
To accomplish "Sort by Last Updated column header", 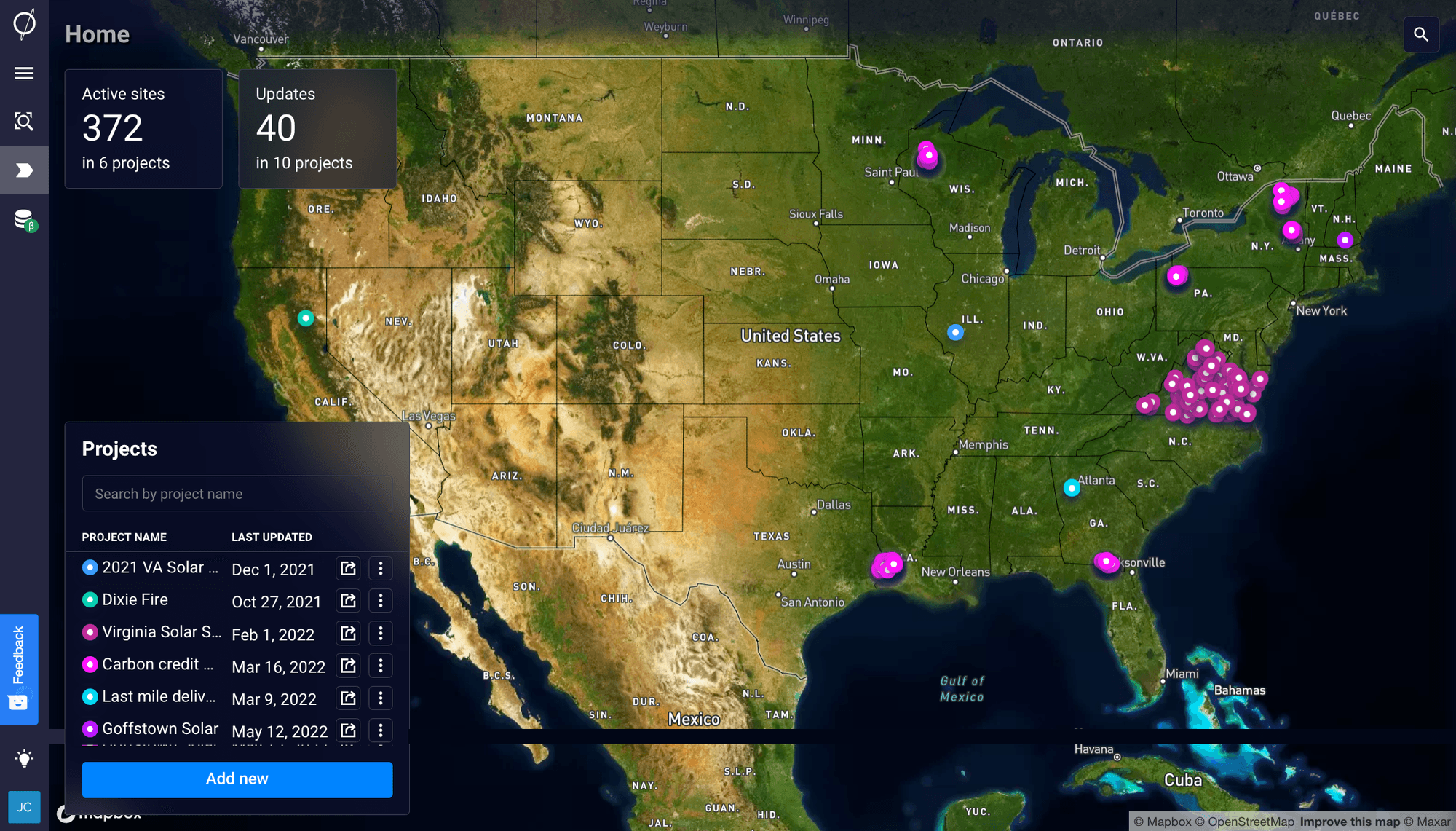I will [x=272, y=537].
